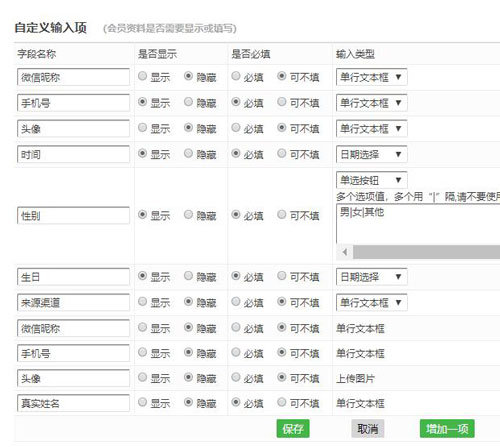Select 显示 for the 真实姓名 field
Viewport: 500px width, 447px height.
tap(142, 402)
